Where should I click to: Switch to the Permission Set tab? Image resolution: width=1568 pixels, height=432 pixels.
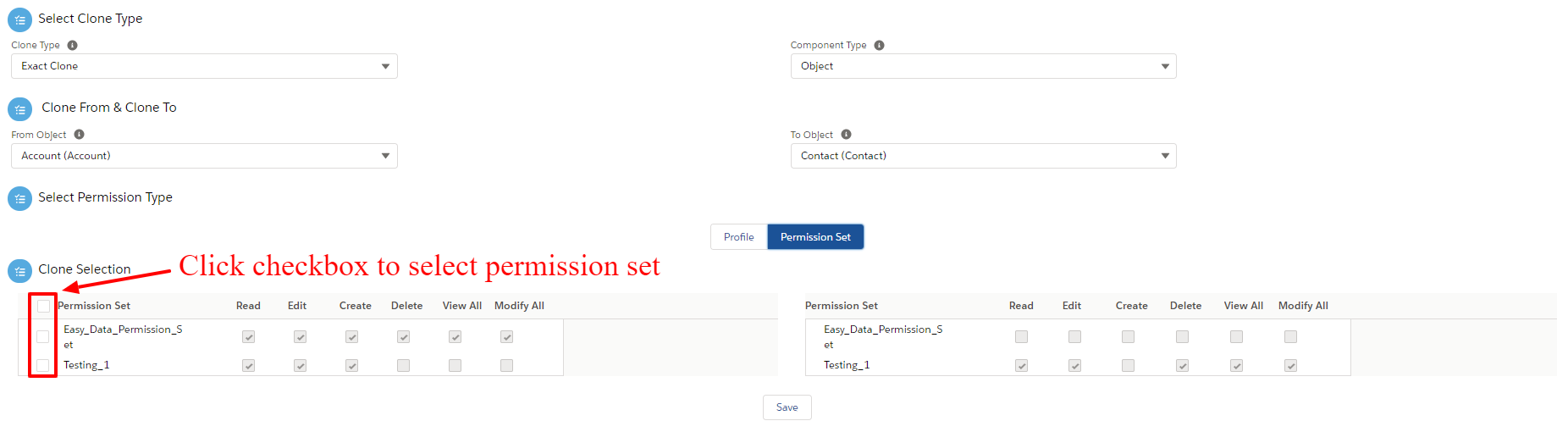815,237
